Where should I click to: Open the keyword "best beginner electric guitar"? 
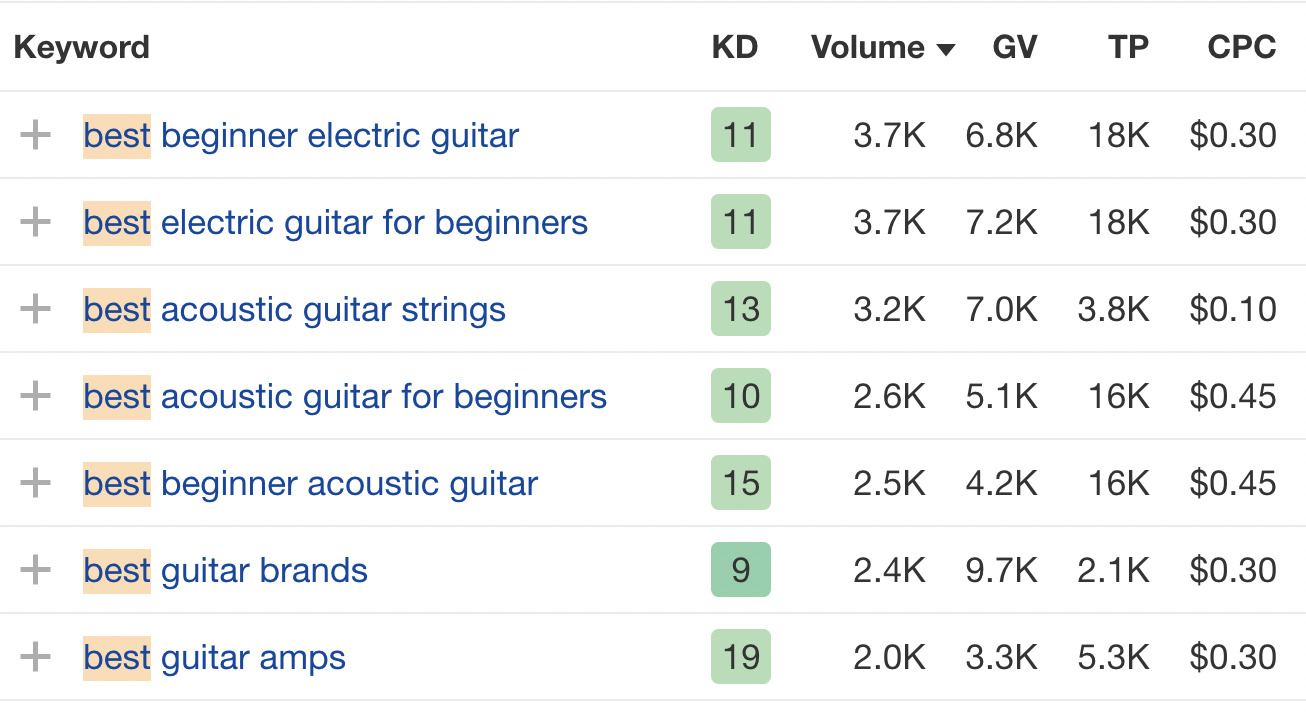pos(300,134)
